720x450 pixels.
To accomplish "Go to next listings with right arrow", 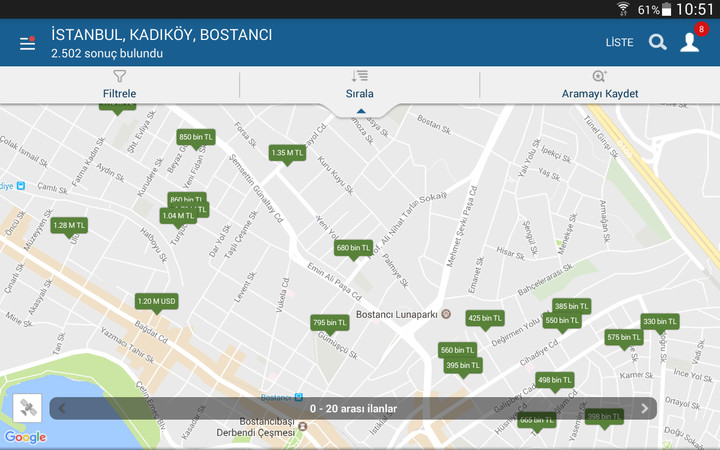I will (645, 408).
